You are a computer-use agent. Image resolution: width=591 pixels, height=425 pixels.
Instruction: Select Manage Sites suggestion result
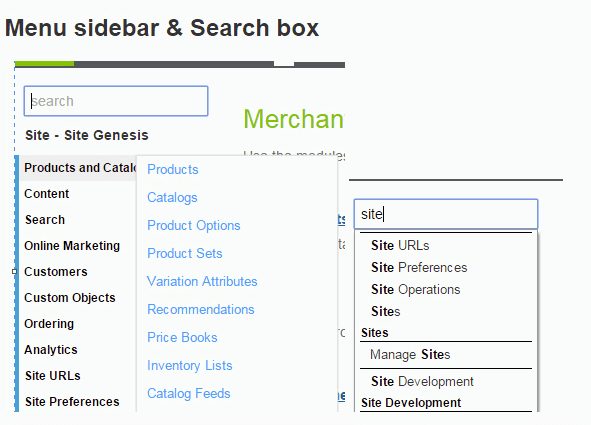410,355
